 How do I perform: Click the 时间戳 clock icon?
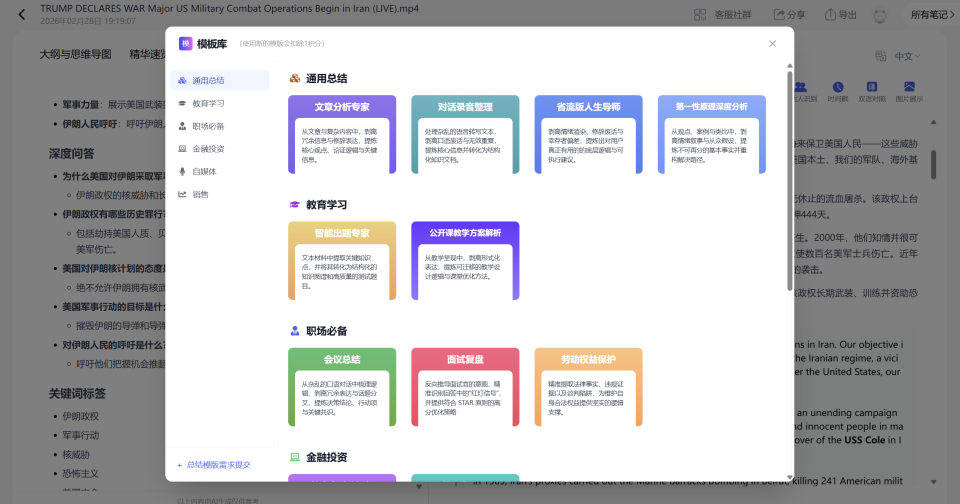tap(838, 87)
